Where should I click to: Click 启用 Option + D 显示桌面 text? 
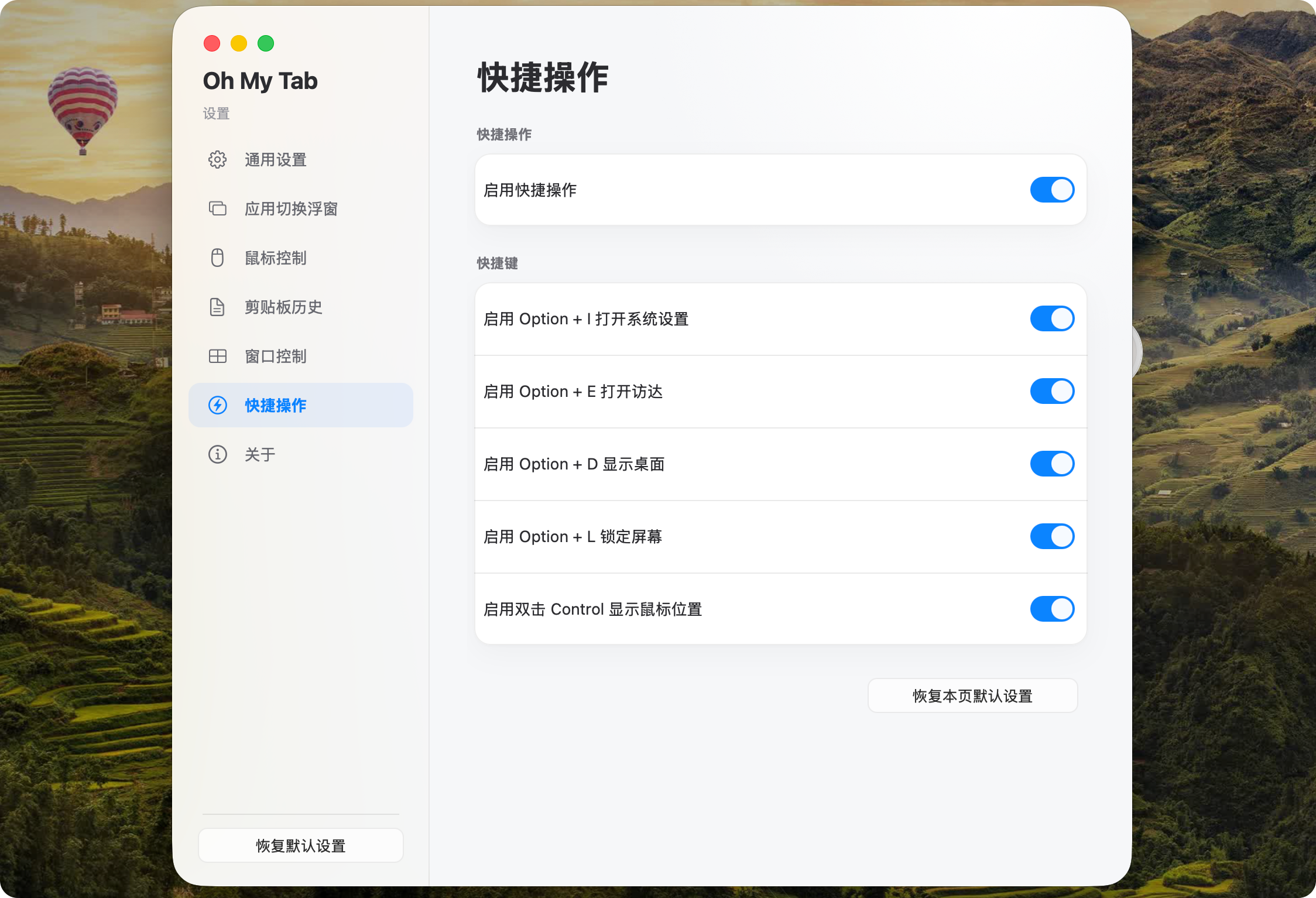574,464
